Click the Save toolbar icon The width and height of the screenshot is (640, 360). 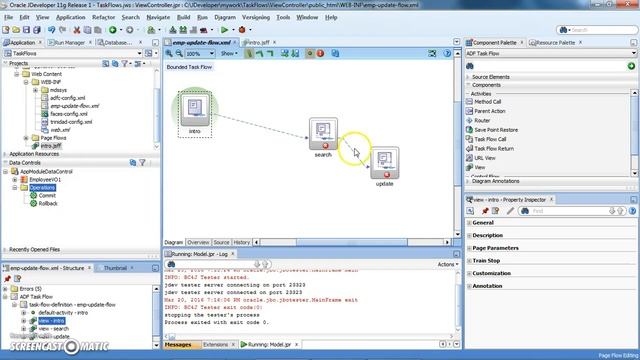coord(26,30)
